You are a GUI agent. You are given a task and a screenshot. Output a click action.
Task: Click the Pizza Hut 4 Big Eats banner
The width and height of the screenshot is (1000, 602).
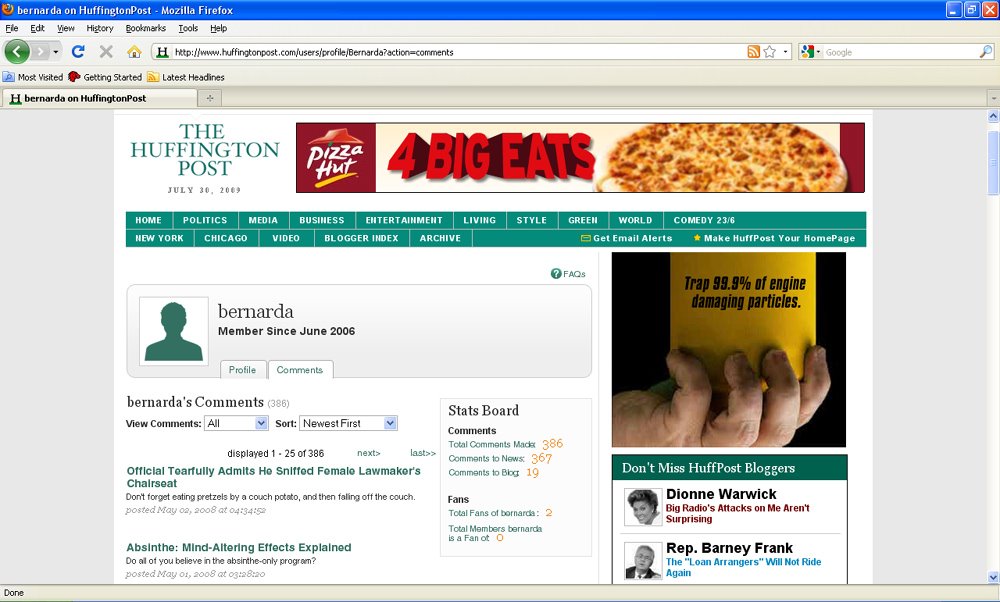point(580,158)
